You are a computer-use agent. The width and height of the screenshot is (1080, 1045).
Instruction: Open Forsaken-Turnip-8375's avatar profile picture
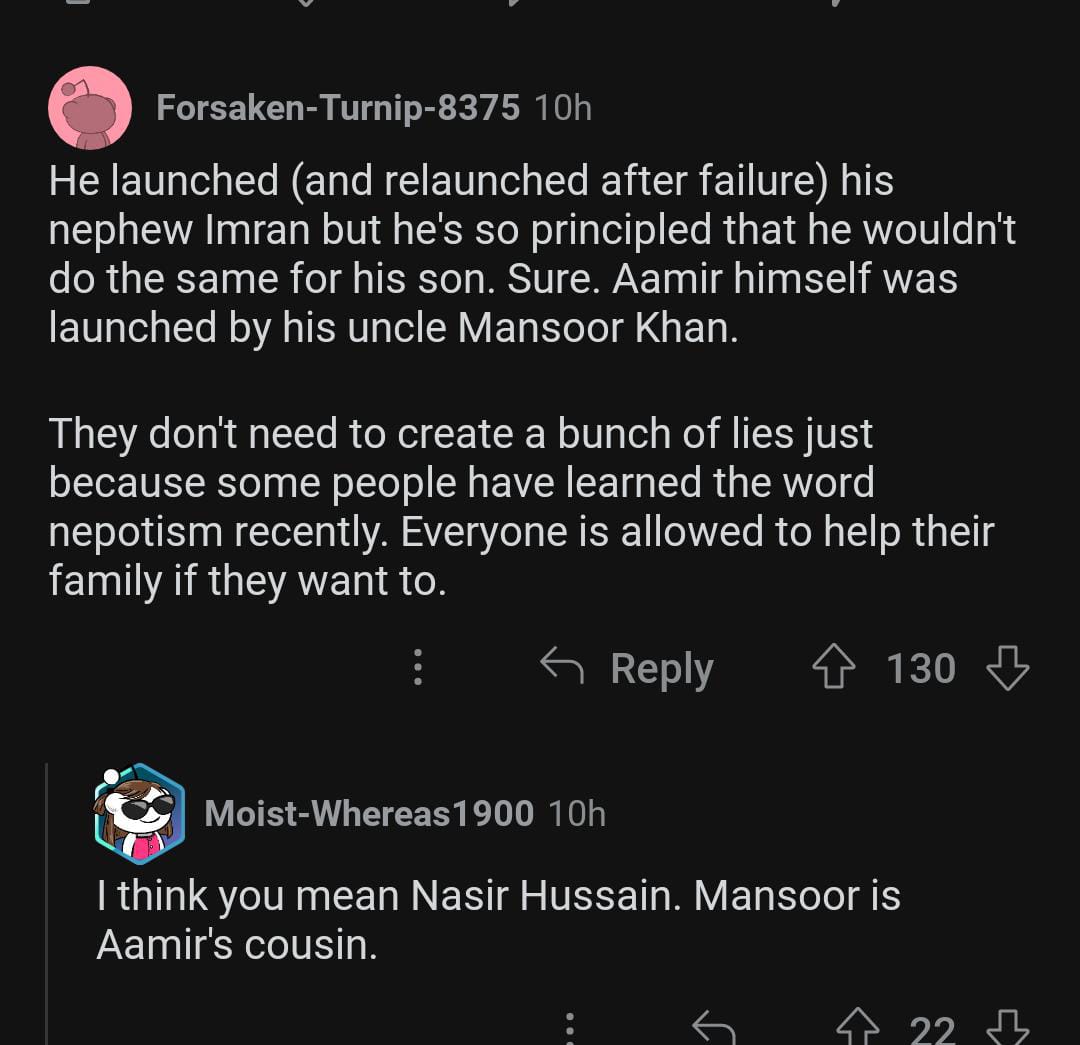point(90,108)
